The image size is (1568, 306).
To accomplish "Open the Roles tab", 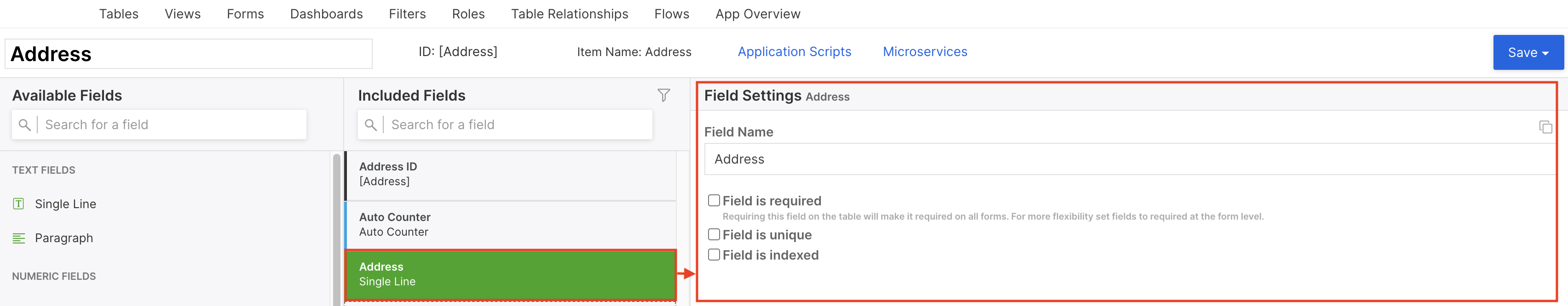I will [468, 14].
